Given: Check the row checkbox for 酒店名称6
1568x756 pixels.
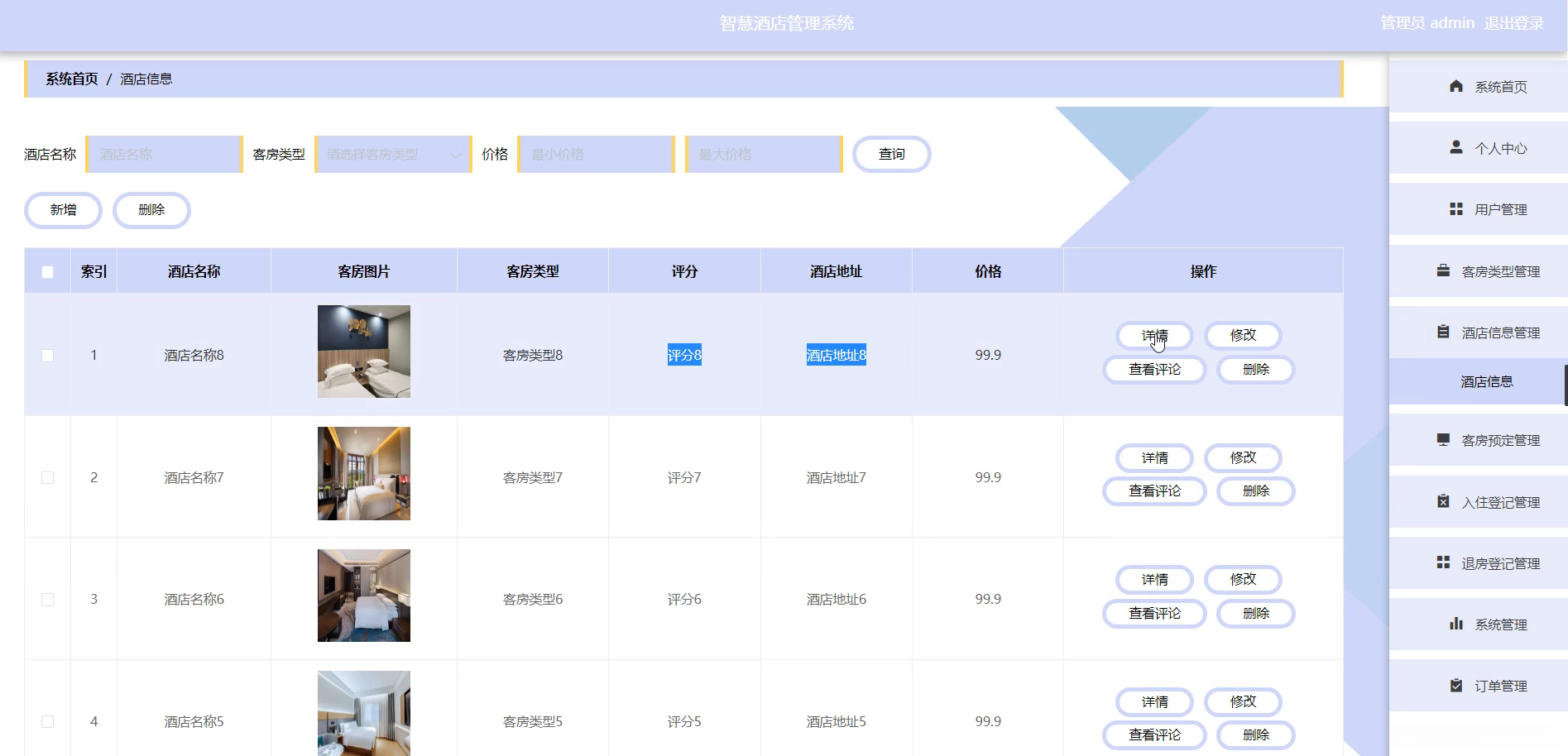Looking at the screenshot, I should 47,600.
